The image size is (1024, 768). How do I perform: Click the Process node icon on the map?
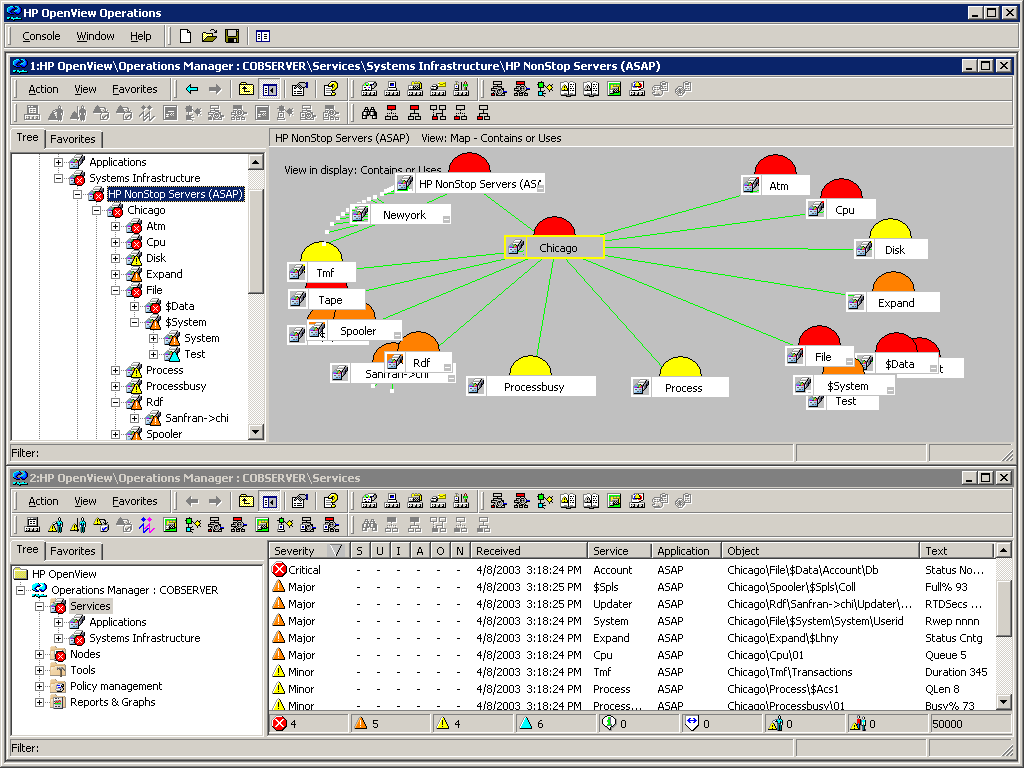[641, 387]
